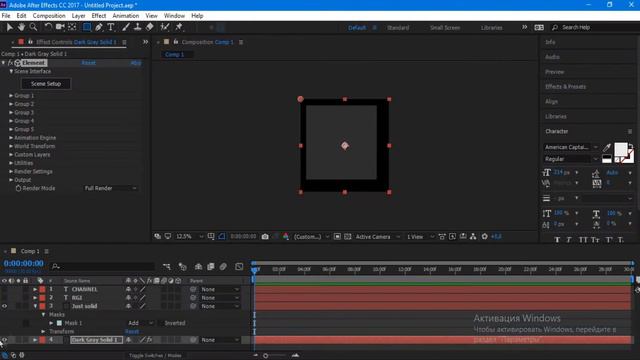The image size is (640, 360).
Task: Select the Zoom magnifier tool
Action: 33,27
